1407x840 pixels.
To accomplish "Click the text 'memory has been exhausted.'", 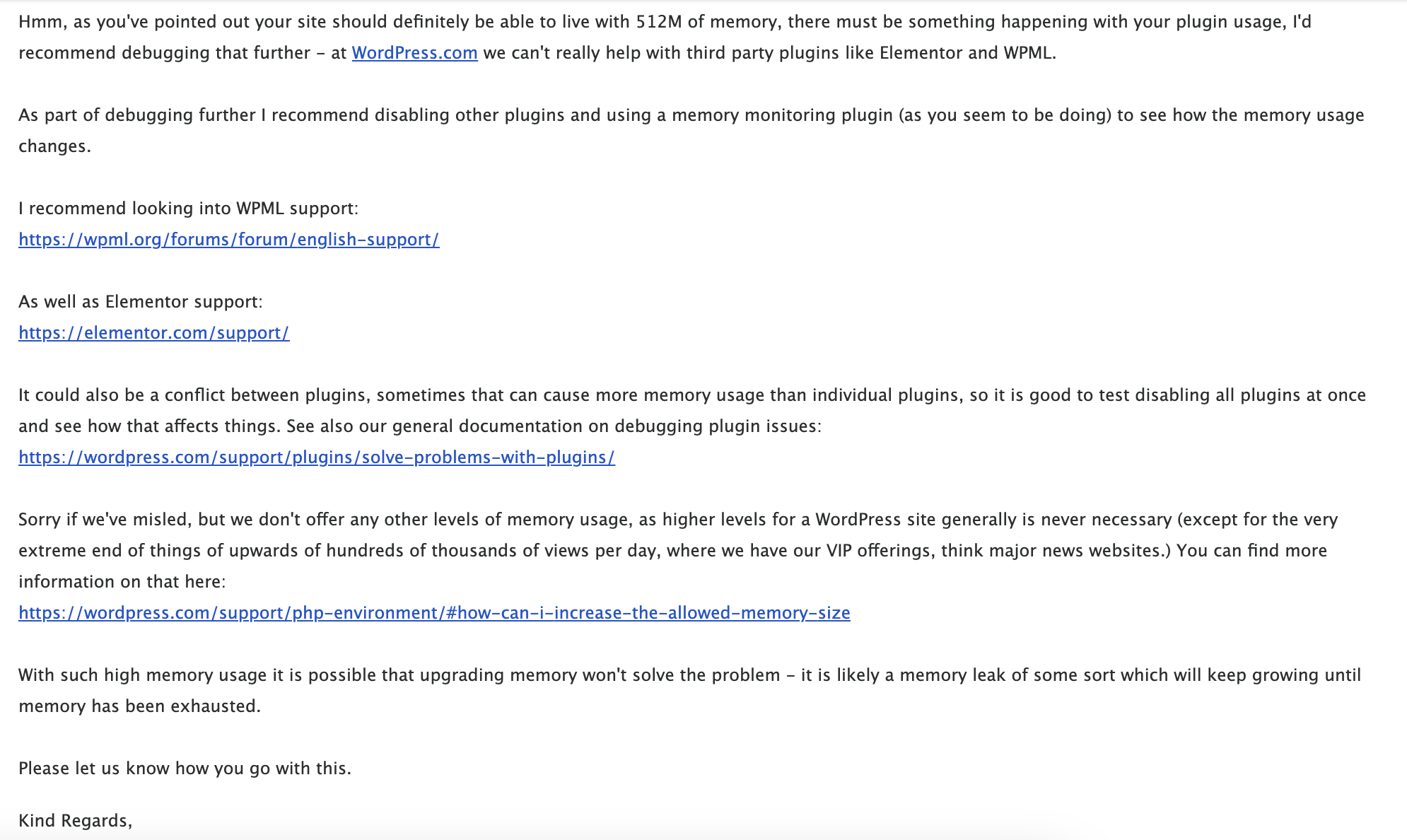I will click(139, 706).
